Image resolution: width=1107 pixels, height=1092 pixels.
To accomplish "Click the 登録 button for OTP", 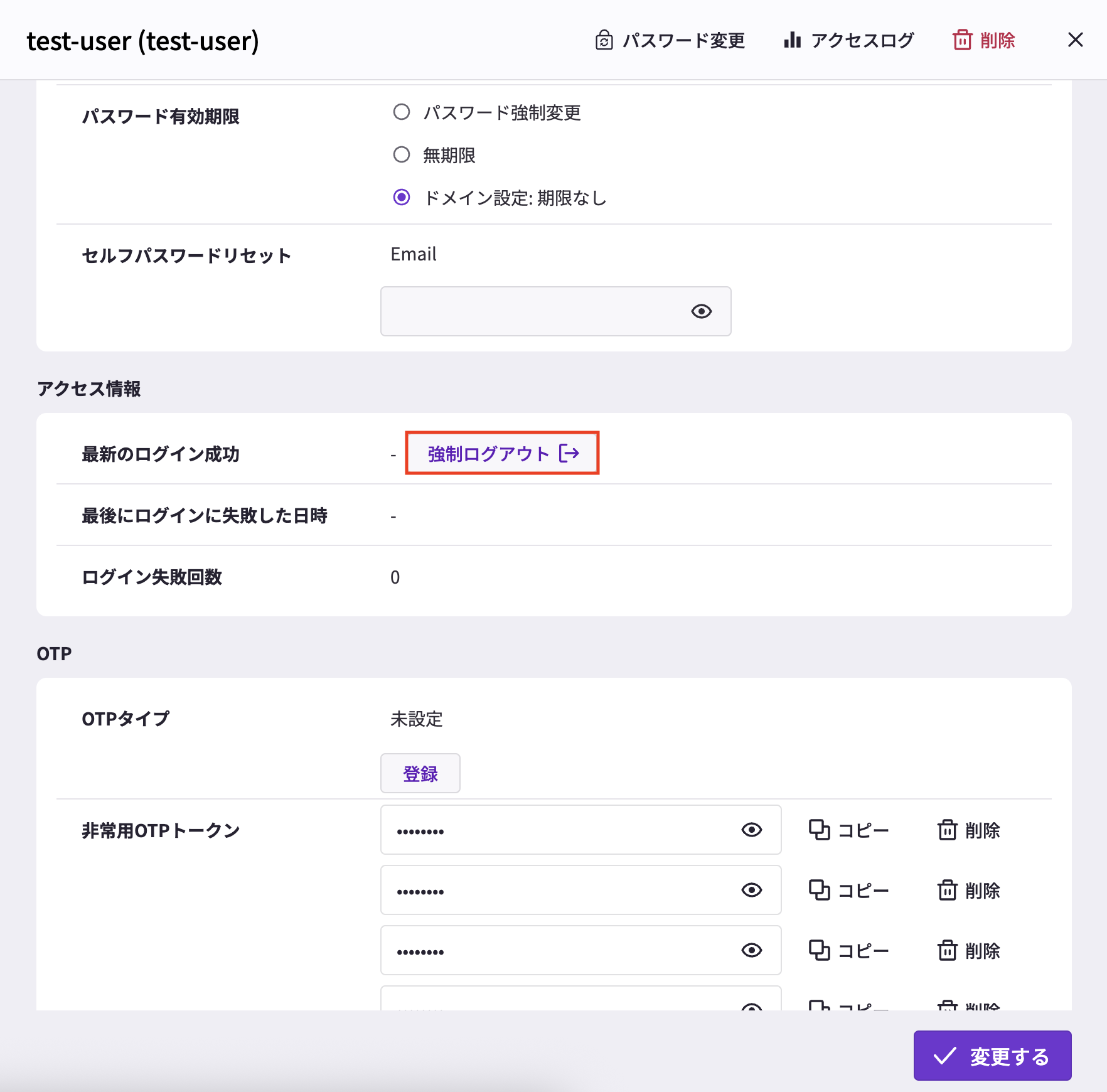I will [420, 773].
